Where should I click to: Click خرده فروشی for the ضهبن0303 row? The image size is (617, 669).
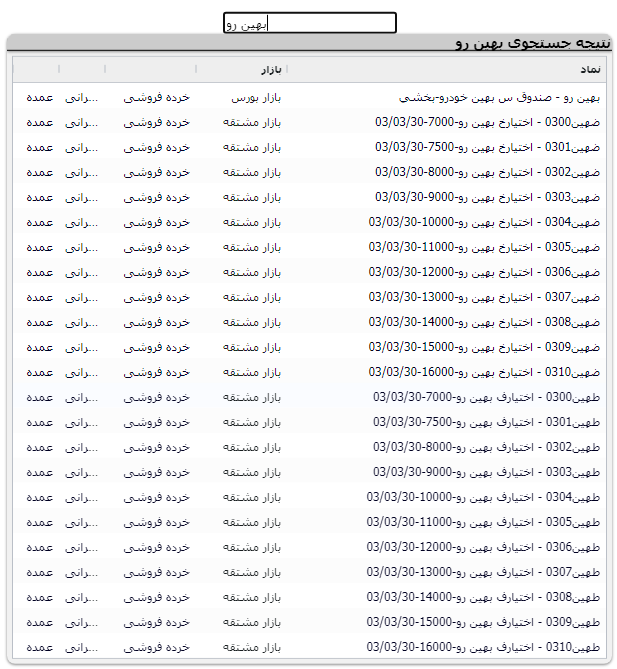pos(156,197)
